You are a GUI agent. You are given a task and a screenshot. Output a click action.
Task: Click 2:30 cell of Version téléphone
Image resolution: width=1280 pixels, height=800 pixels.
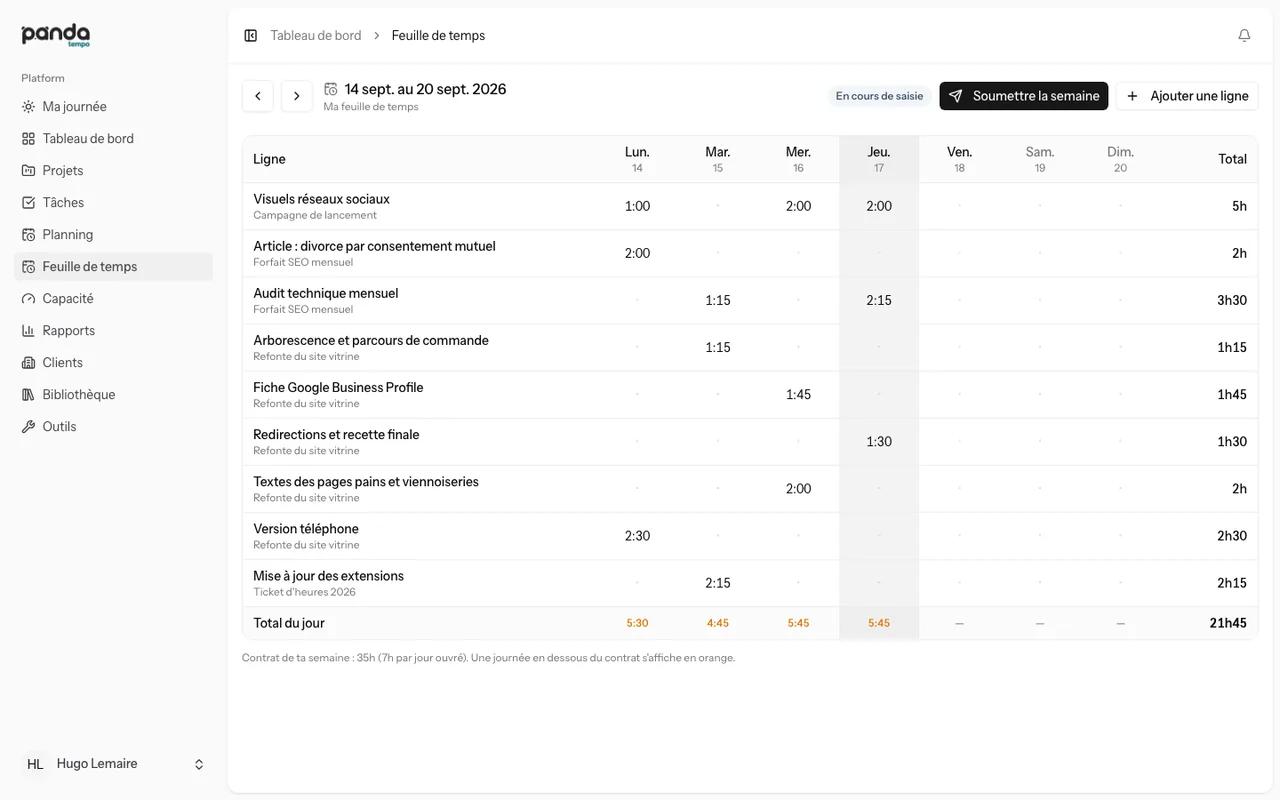[x=637, y=535]
